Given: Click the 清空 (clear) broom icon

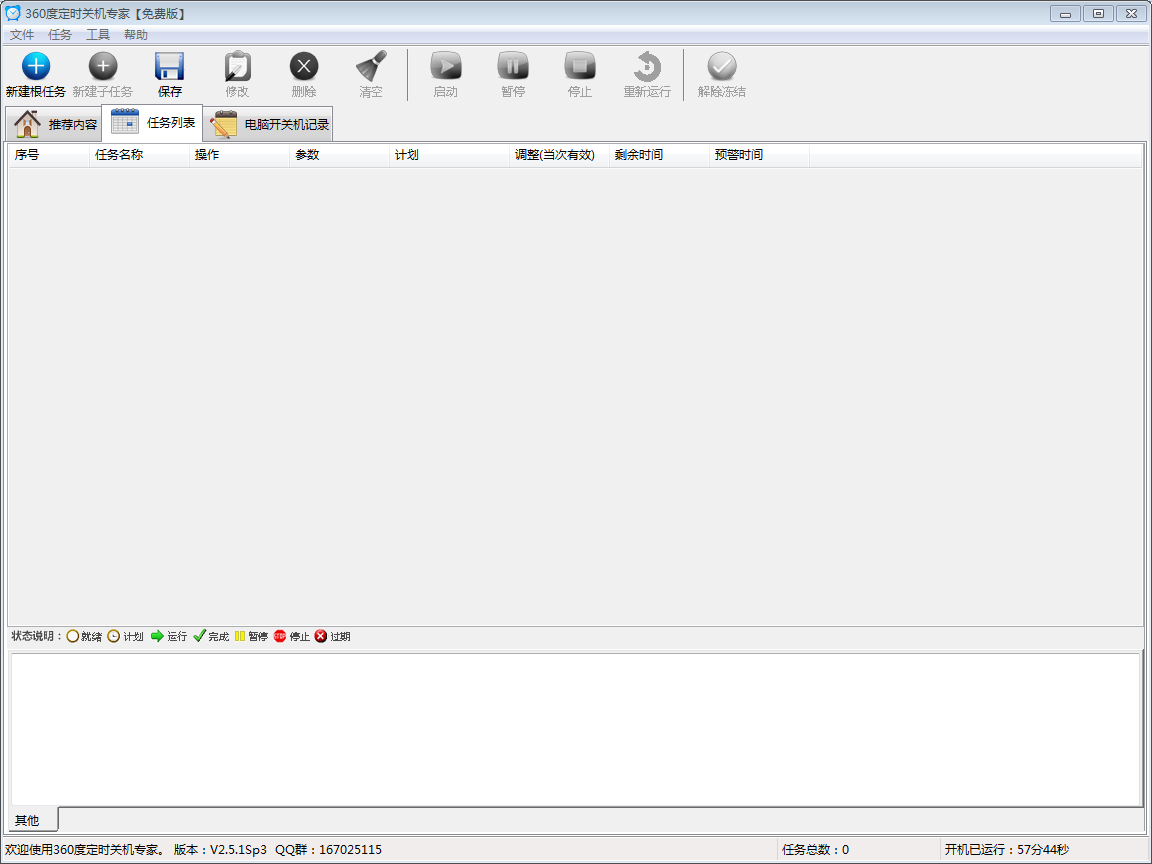Looking at the screenshot, I should pos(371,67).
